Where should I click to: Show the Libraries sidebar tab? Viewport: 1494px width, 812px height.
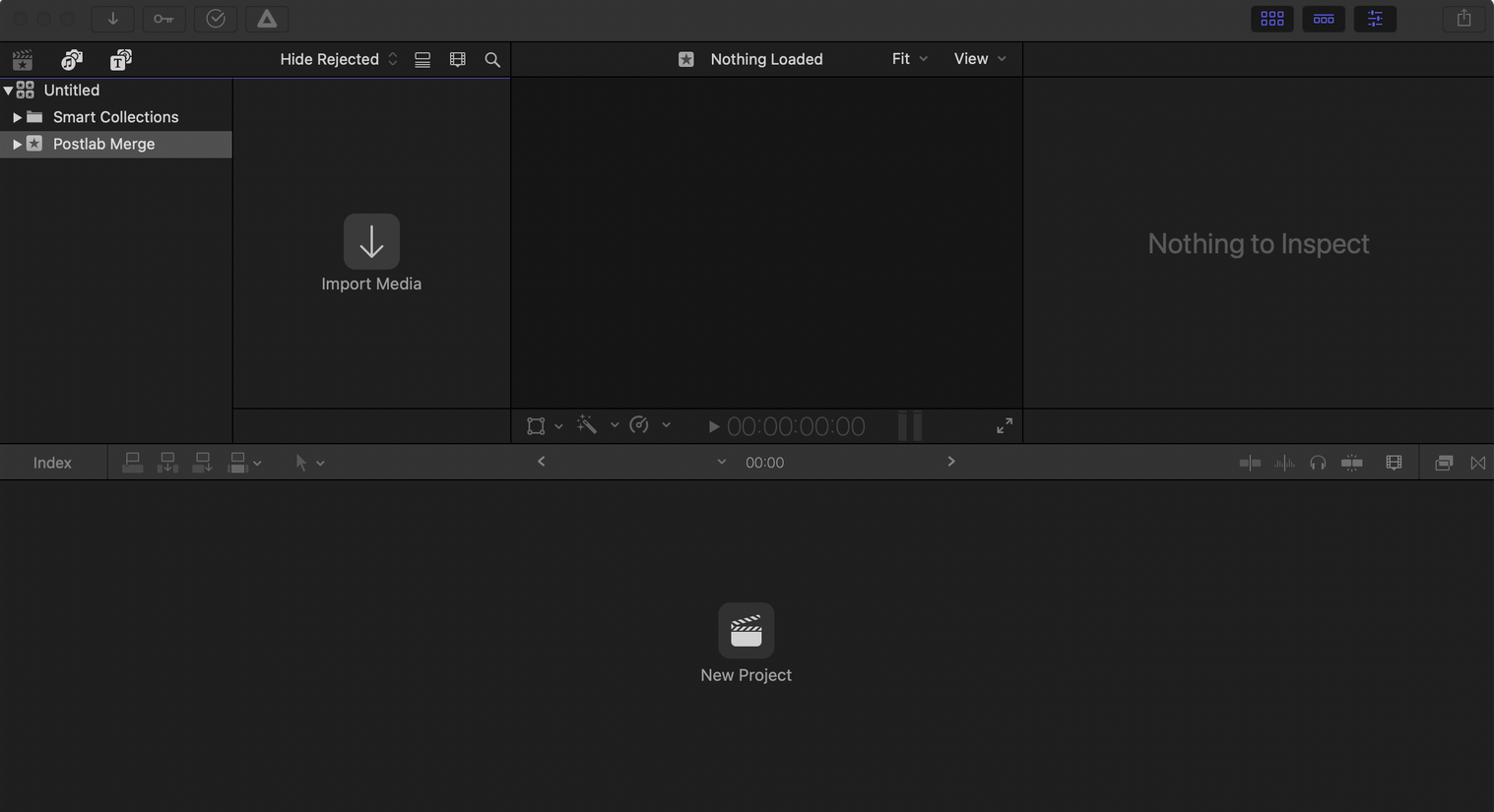coord(23,60)
